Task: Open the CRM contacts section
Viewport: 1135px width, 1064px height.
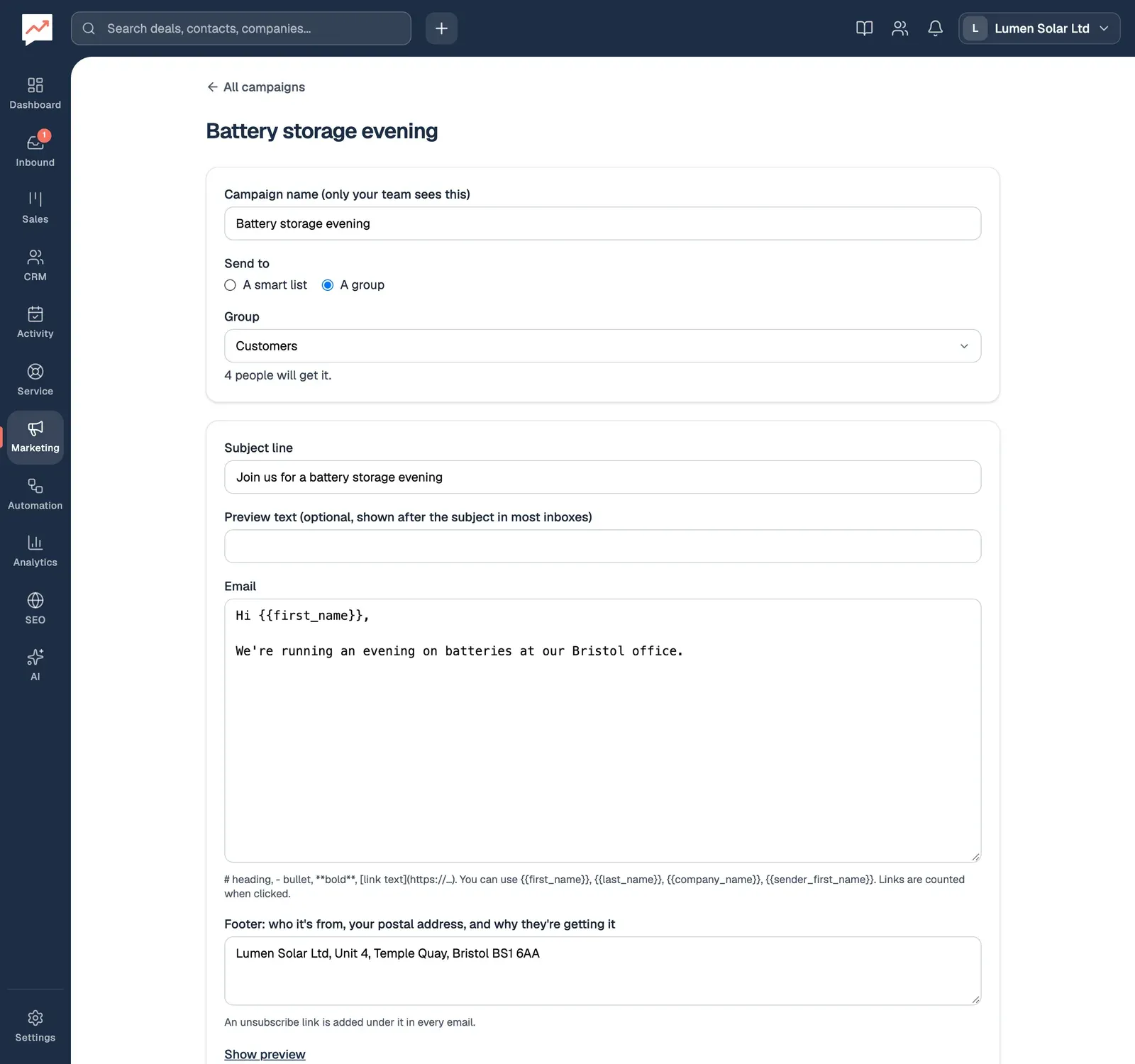Action: point(35,265)
